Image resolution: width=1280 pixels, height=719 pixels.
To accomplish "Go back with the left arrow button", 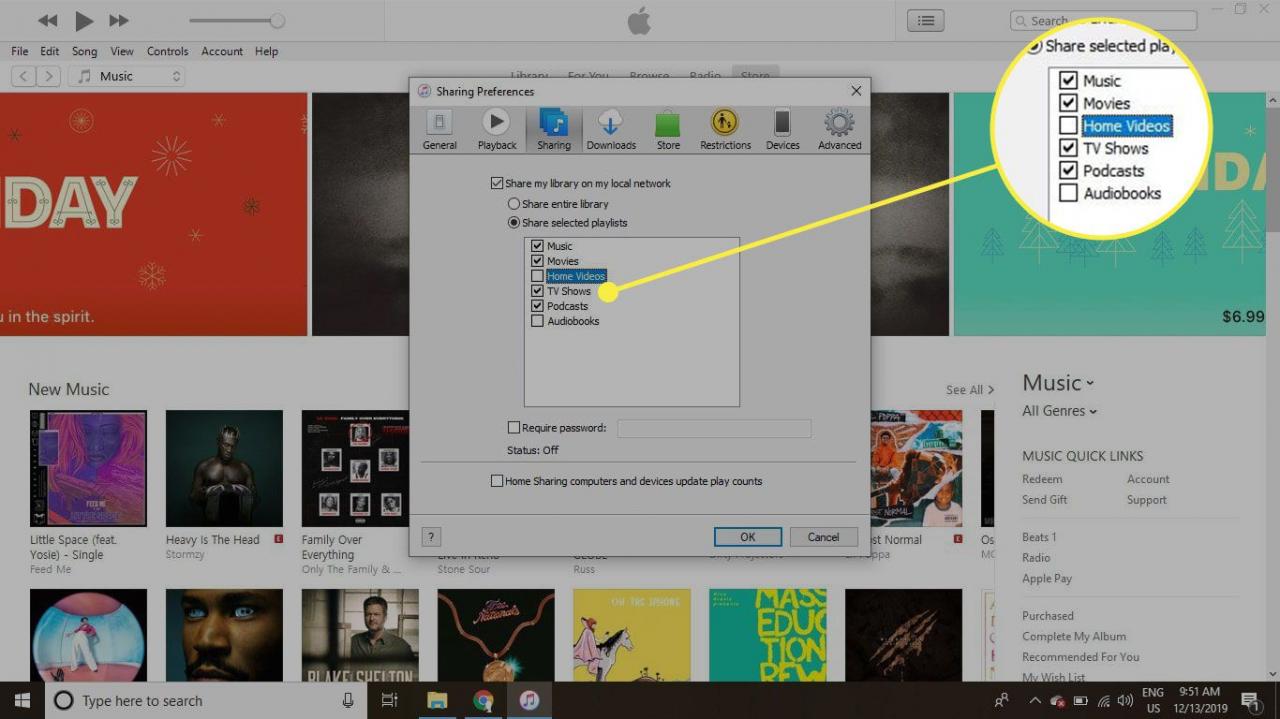I will [25, 76].
